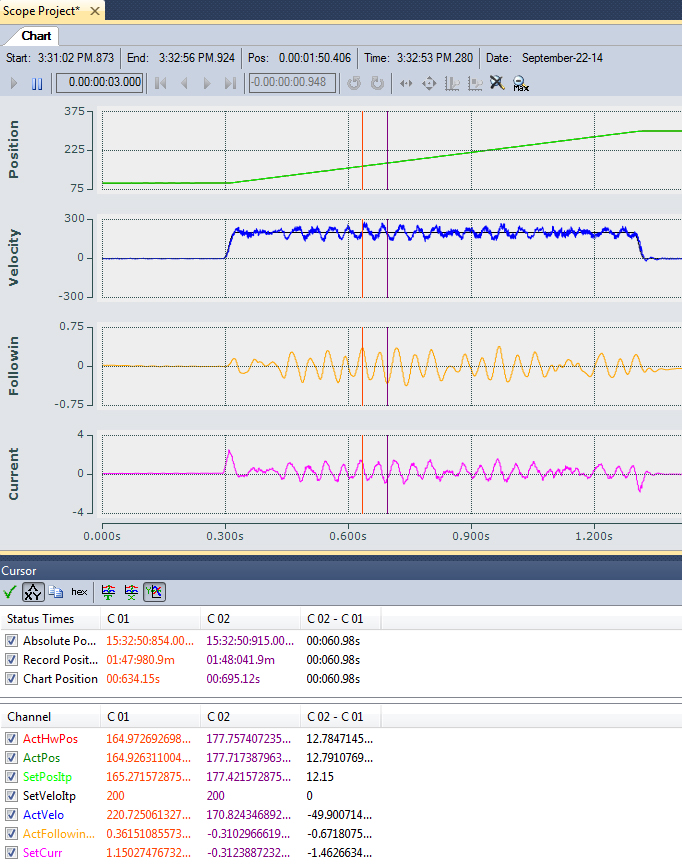The width and height of the screenshot is (682, 868).
Task: Toggle the SetPosItp channel checkbox
Action: pos(11,777)
